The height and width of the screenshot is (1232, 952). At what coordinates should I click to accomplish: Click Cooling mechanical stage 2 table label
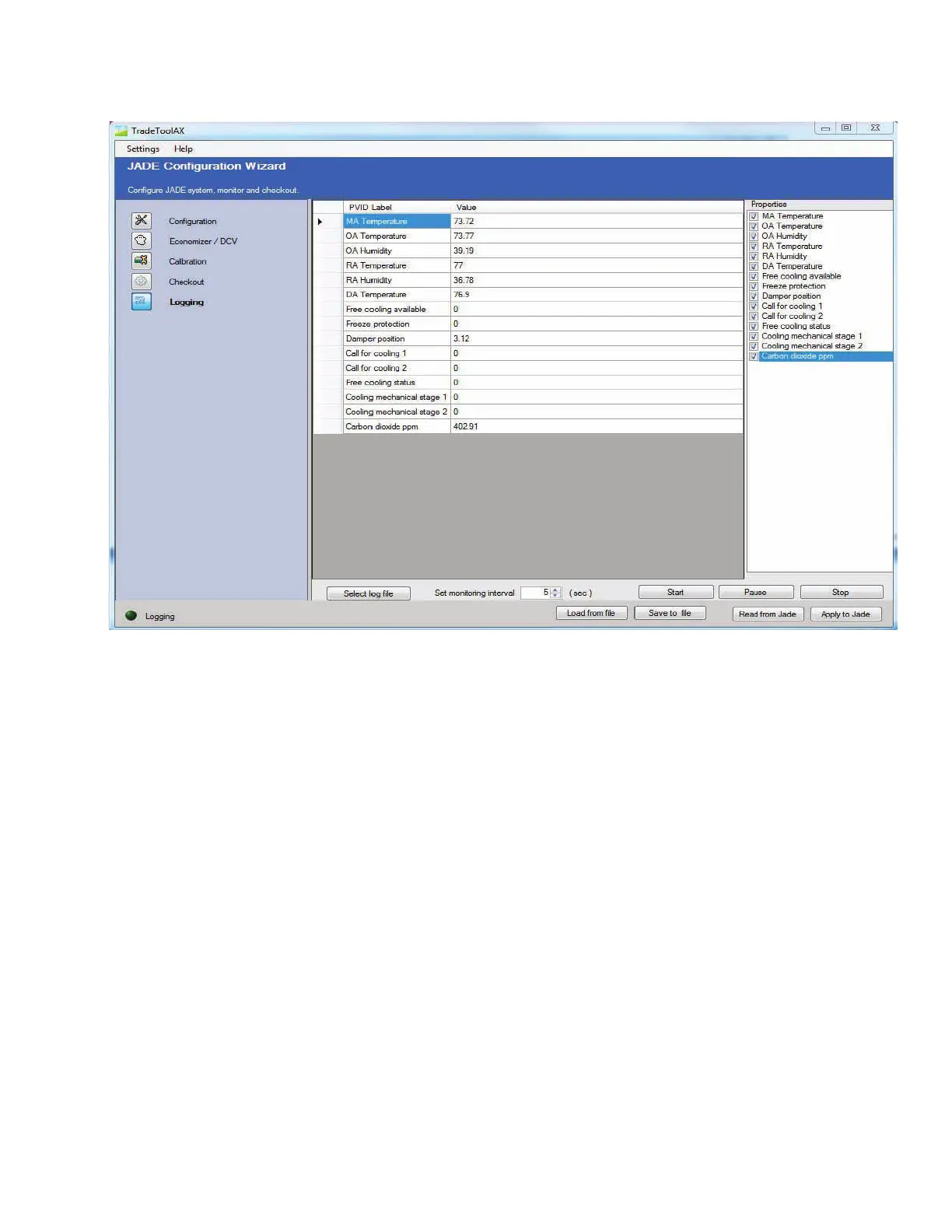397,411
